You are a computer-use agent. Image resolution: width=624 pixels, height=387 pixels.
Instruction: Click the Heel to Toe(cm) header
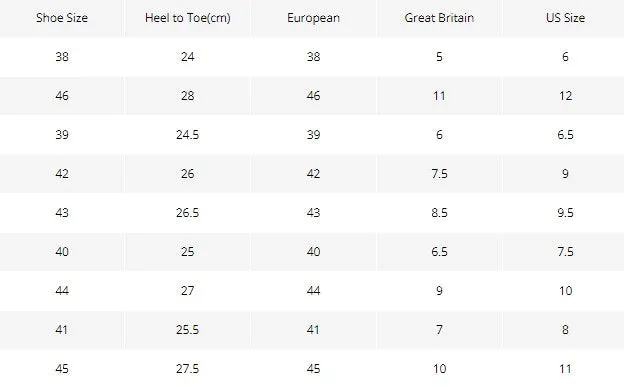click(x=187, y=18)
